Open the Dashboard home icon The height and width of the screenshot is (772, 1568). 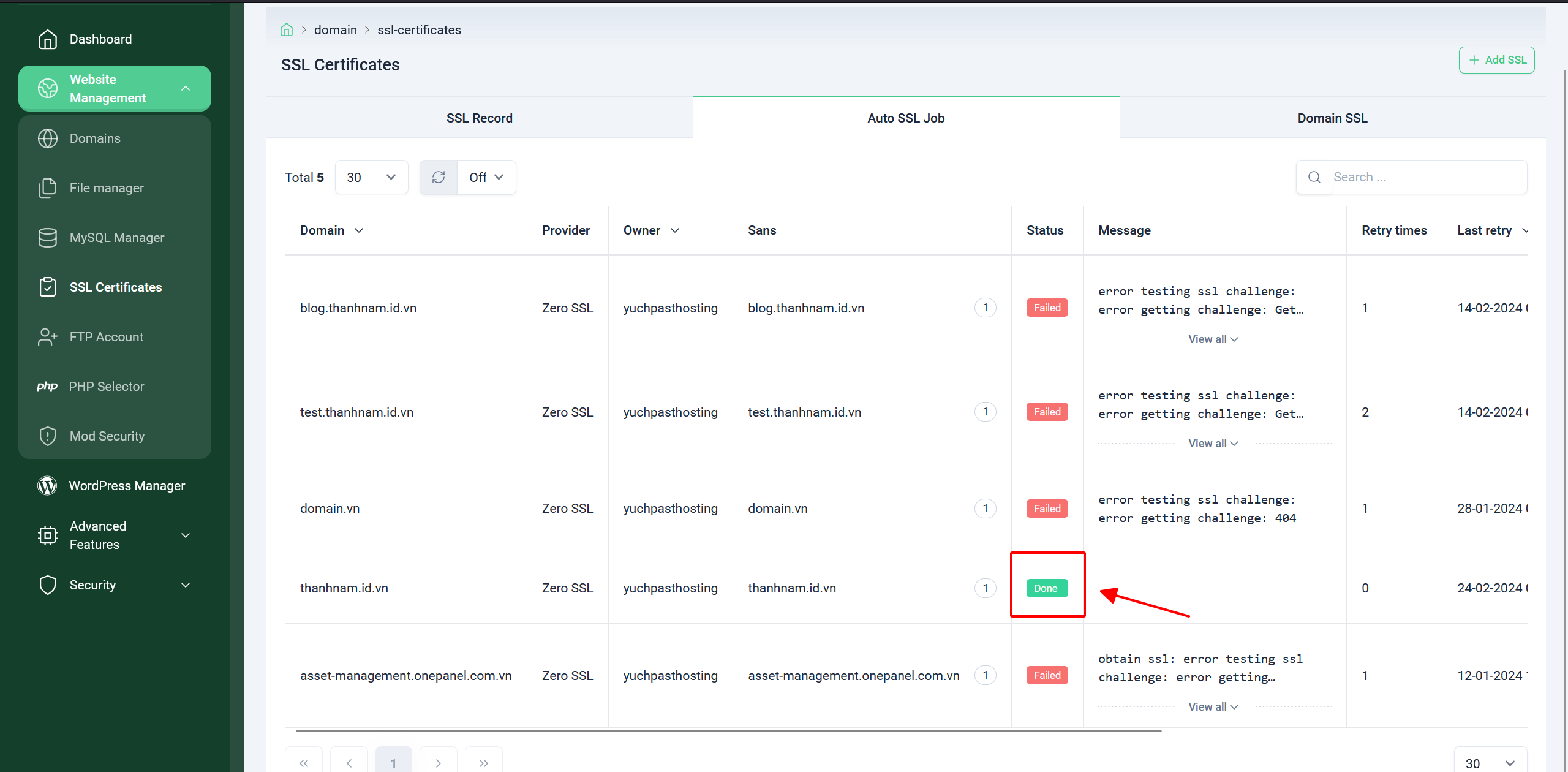[48, 39]
